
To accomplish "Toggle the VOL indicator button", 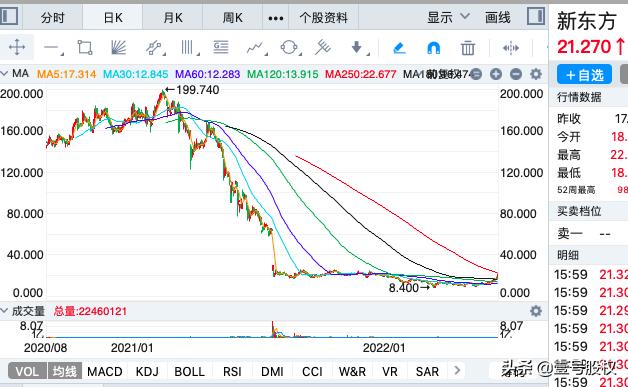I will point(27,371).
